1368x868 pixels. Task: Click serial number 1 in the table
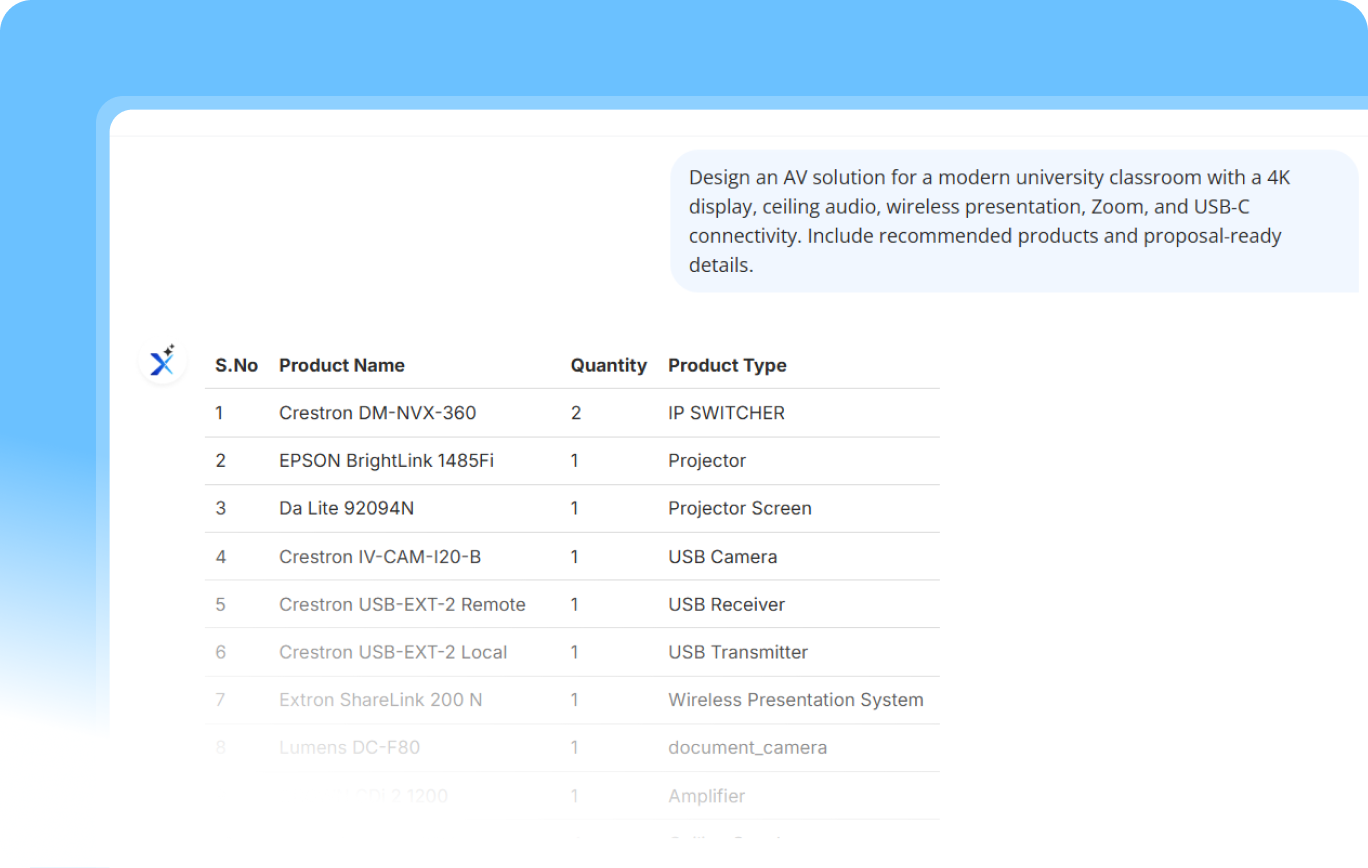[220, 413]
